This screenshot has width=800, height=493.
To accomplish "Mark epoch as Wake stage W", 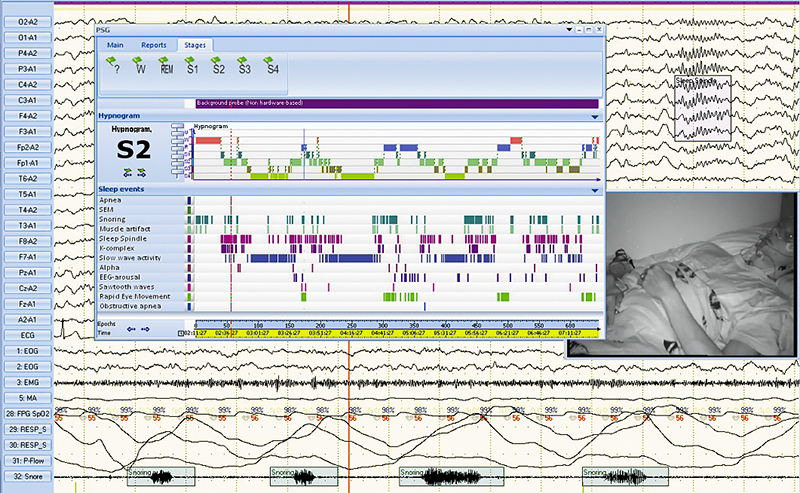I will (x=140, y=69).
